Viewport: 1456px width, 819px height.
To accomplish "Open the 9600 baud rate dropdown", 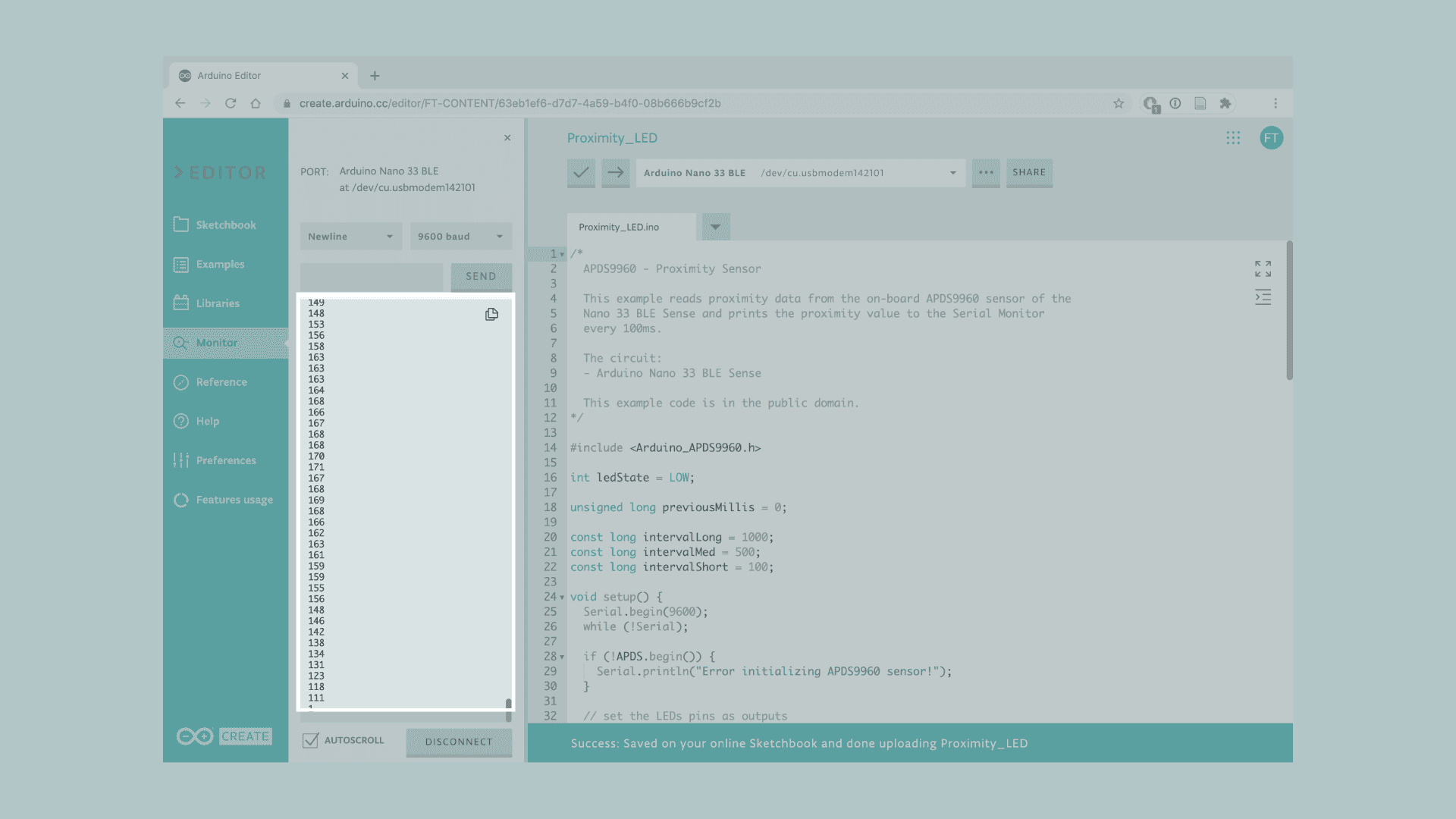I will coord(460,237).
